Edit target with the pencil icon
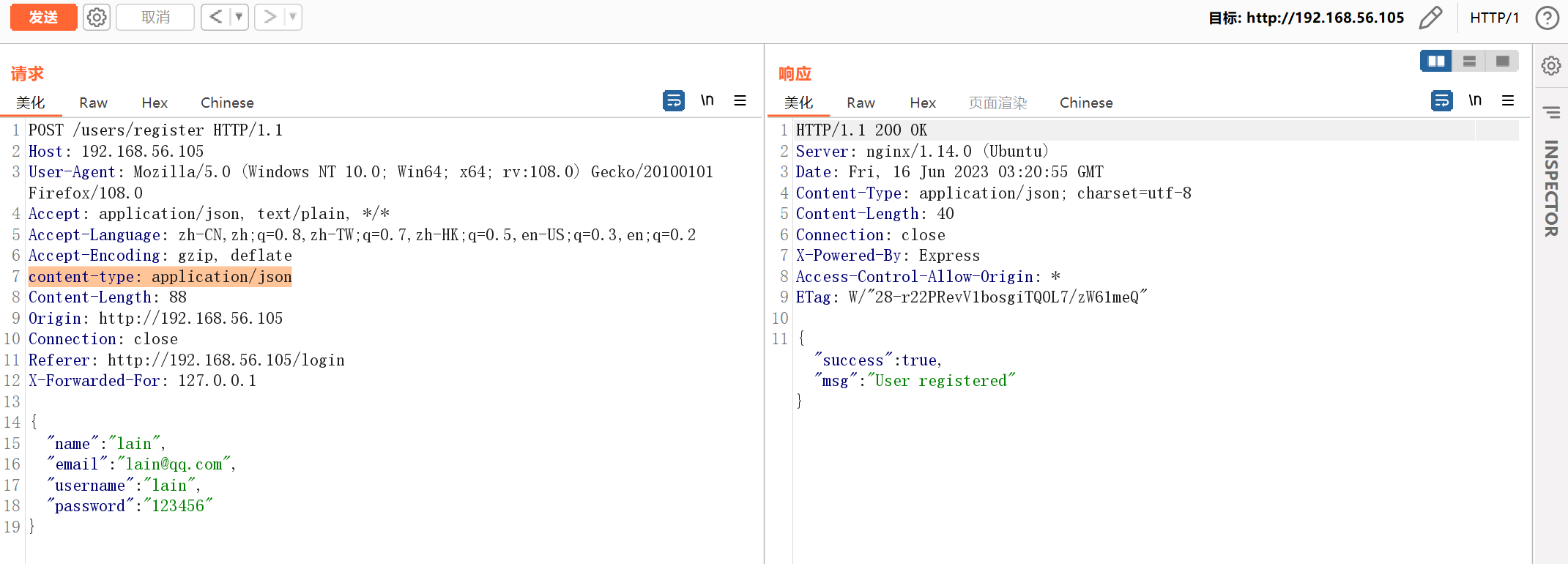This screenshot has width=1568, height=564. click(x=1430, y=18)
